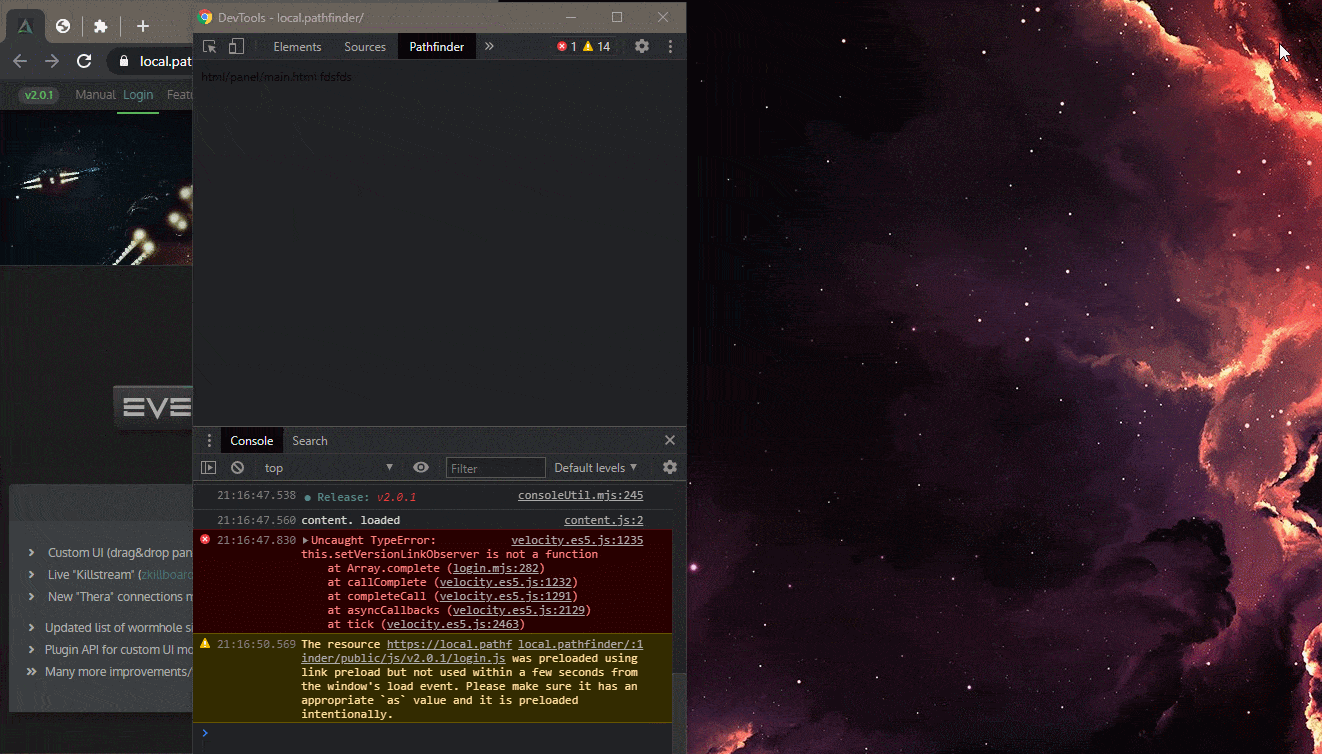Switch to the Pathfinder DevTools tab
Viewport: 1322px width, 754px height.
[x=437, y=47]
